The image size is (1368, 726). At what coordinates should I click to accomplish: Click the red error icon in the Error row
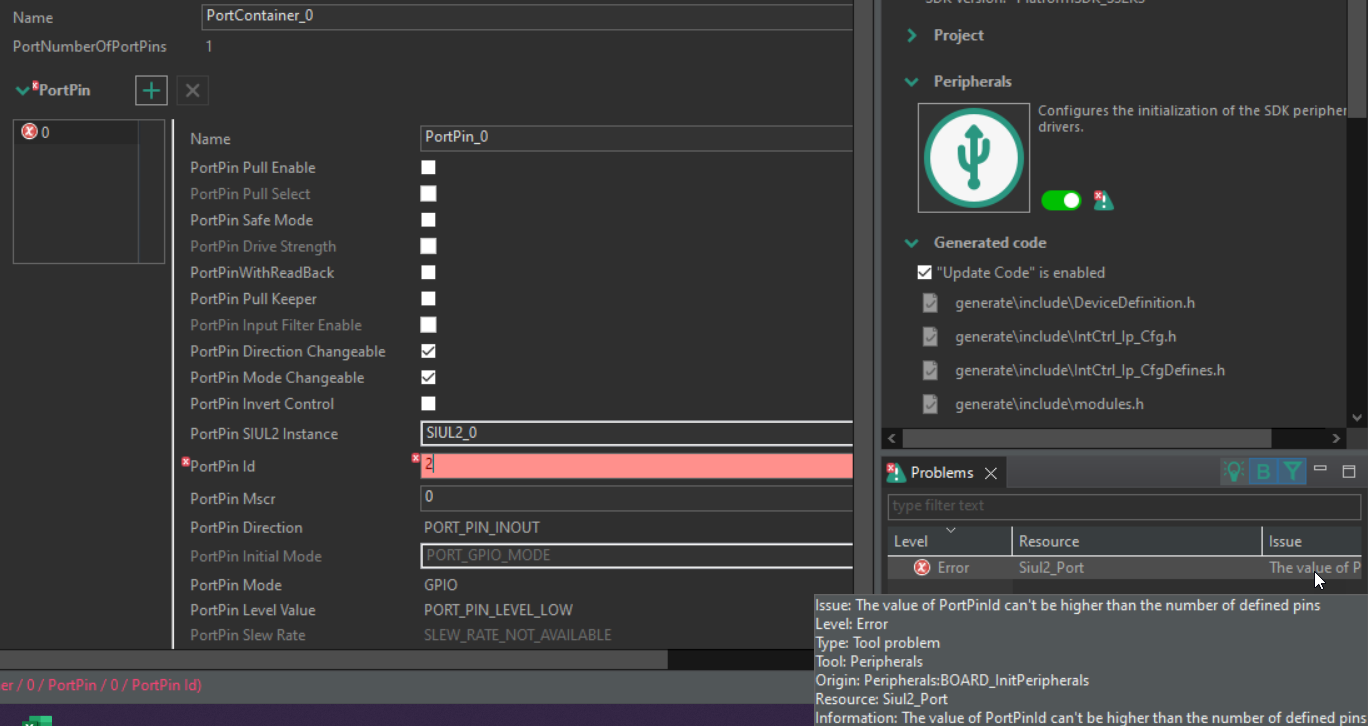coord(922,567)
